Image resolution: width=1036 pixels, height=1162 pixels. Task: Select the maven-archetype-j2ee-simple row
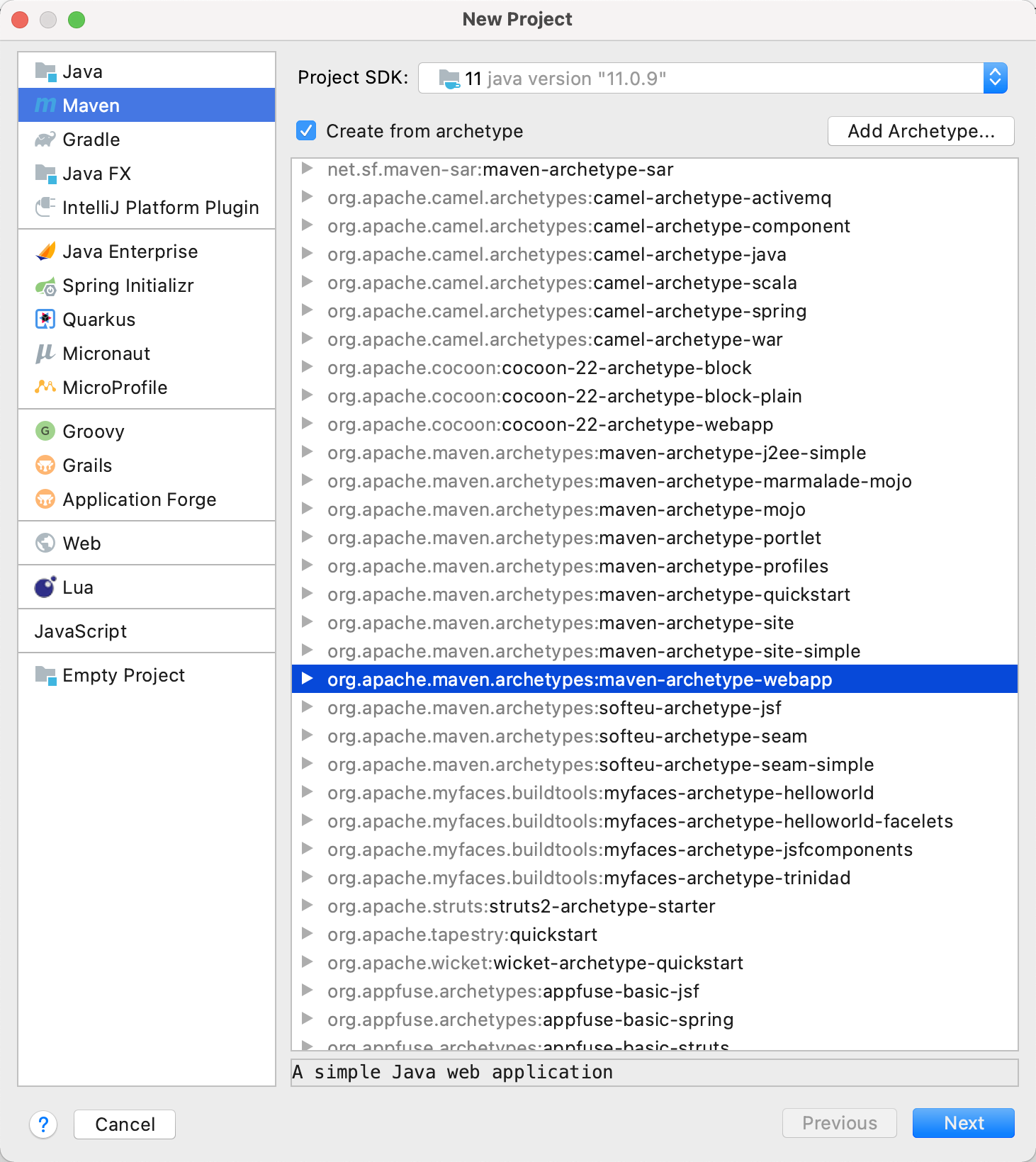click(655, 453)
